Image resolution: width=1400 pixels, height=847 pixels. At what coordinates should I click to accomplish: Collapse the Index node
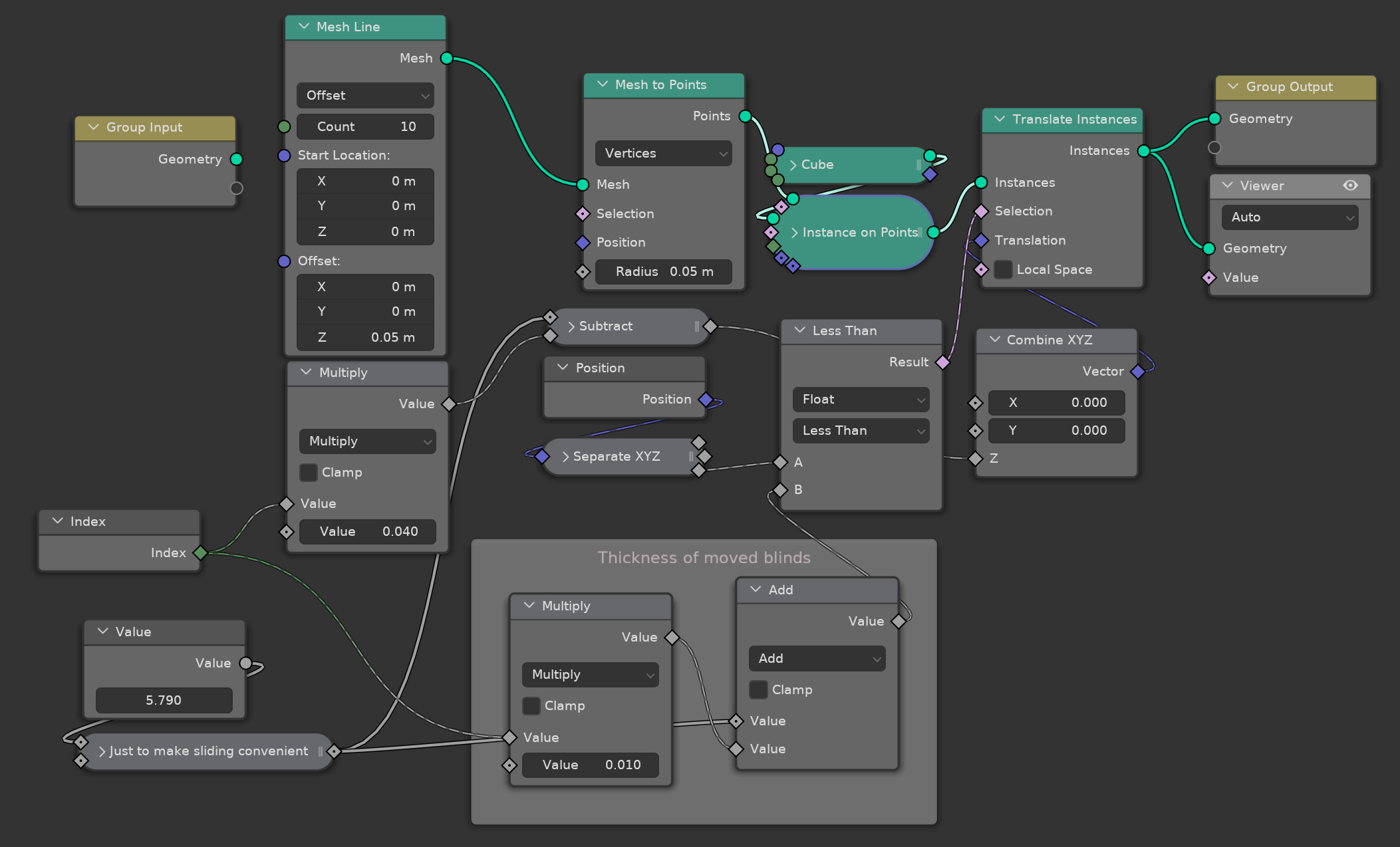58,521
